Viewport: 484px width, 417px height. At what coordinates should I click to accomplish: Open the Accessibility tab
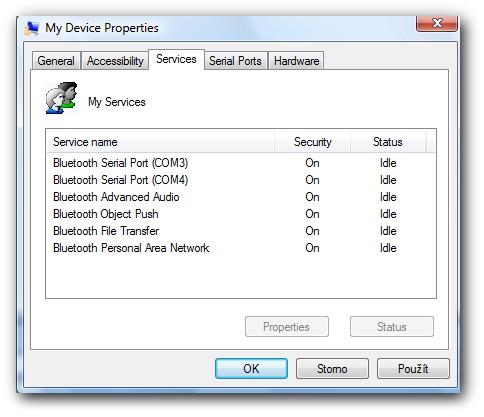click(115, 61)
